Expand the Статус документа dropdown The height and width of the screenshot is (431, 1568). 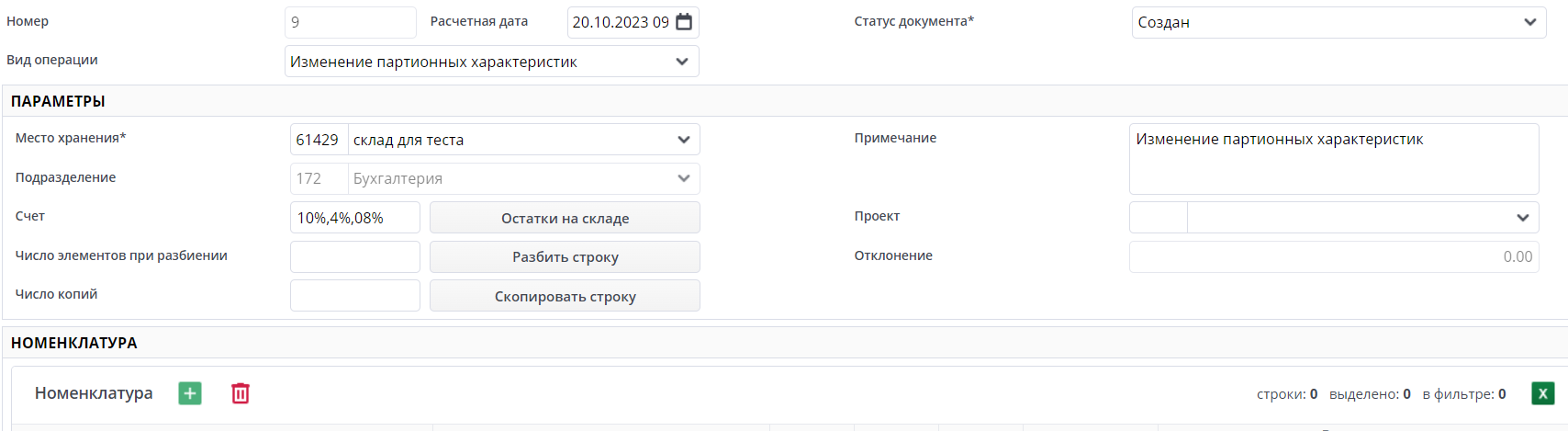tap(1529, 22)
